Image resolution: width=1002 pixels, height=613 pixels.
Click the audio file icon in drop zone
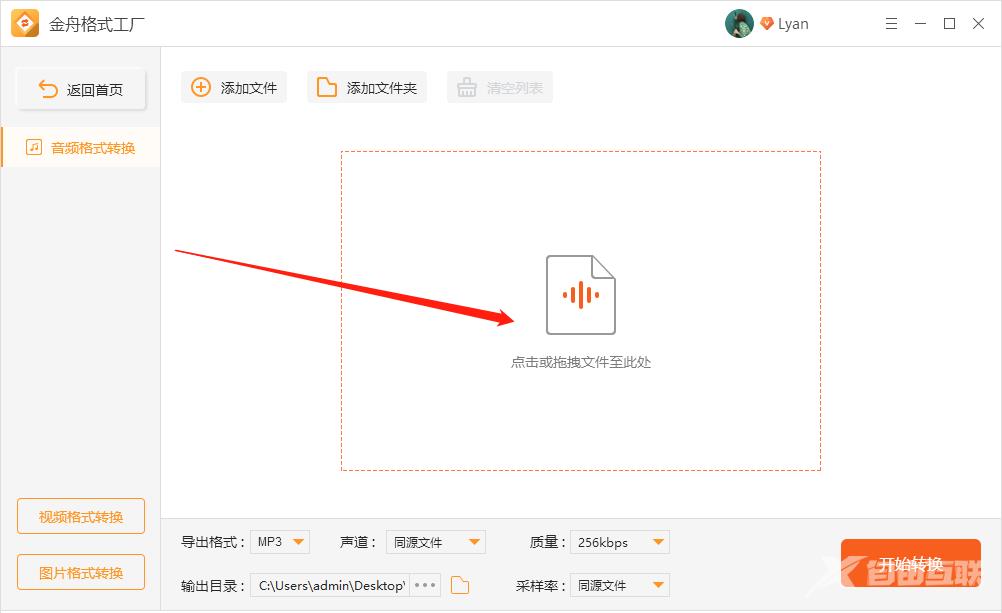[x=580, y=295]
